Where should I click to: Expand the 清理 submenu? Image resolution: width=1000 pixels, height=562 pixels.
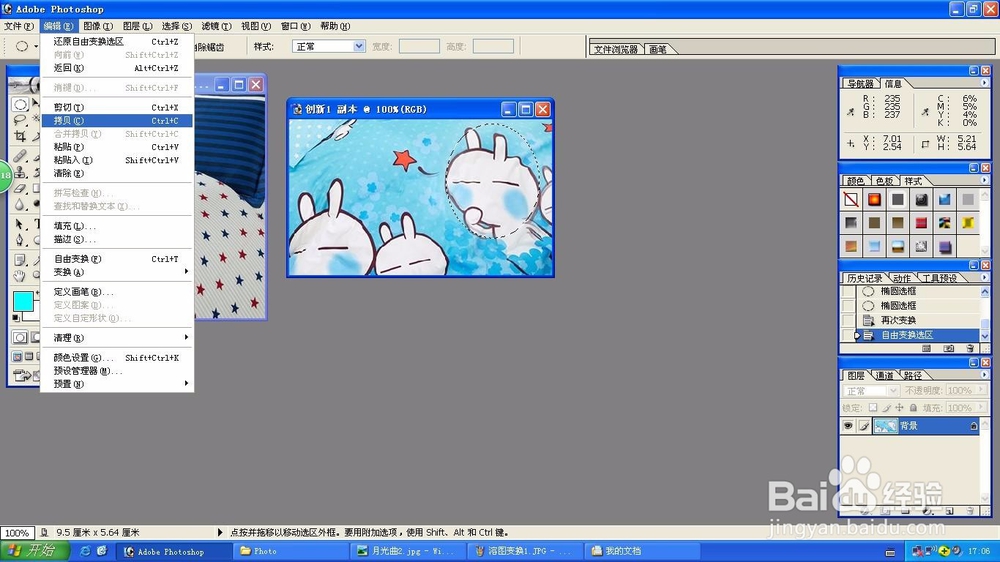point(116,337)
